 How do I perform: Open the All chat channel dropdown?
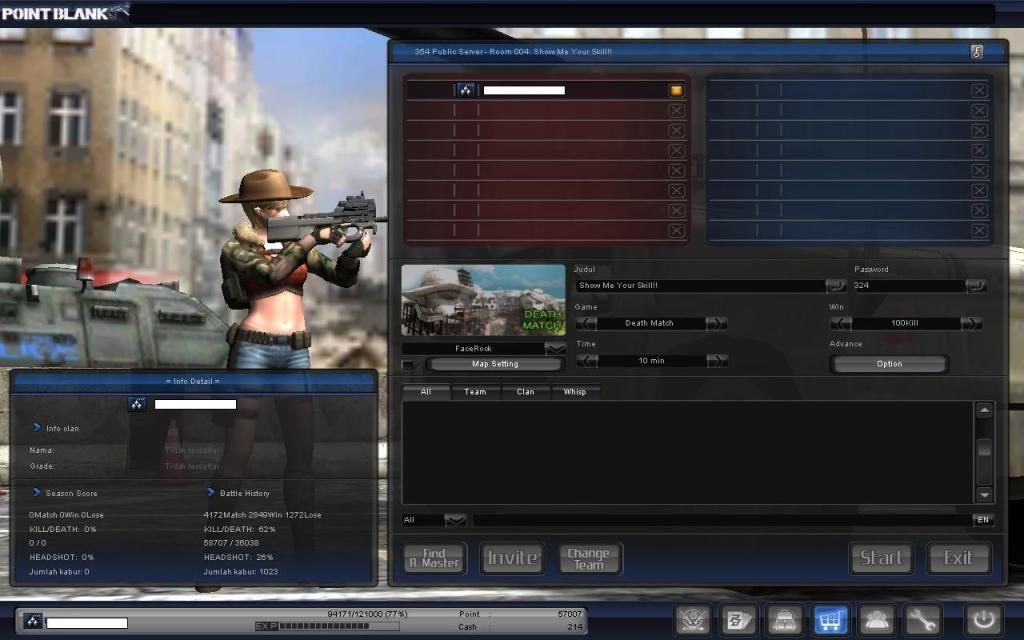[455, 520]
